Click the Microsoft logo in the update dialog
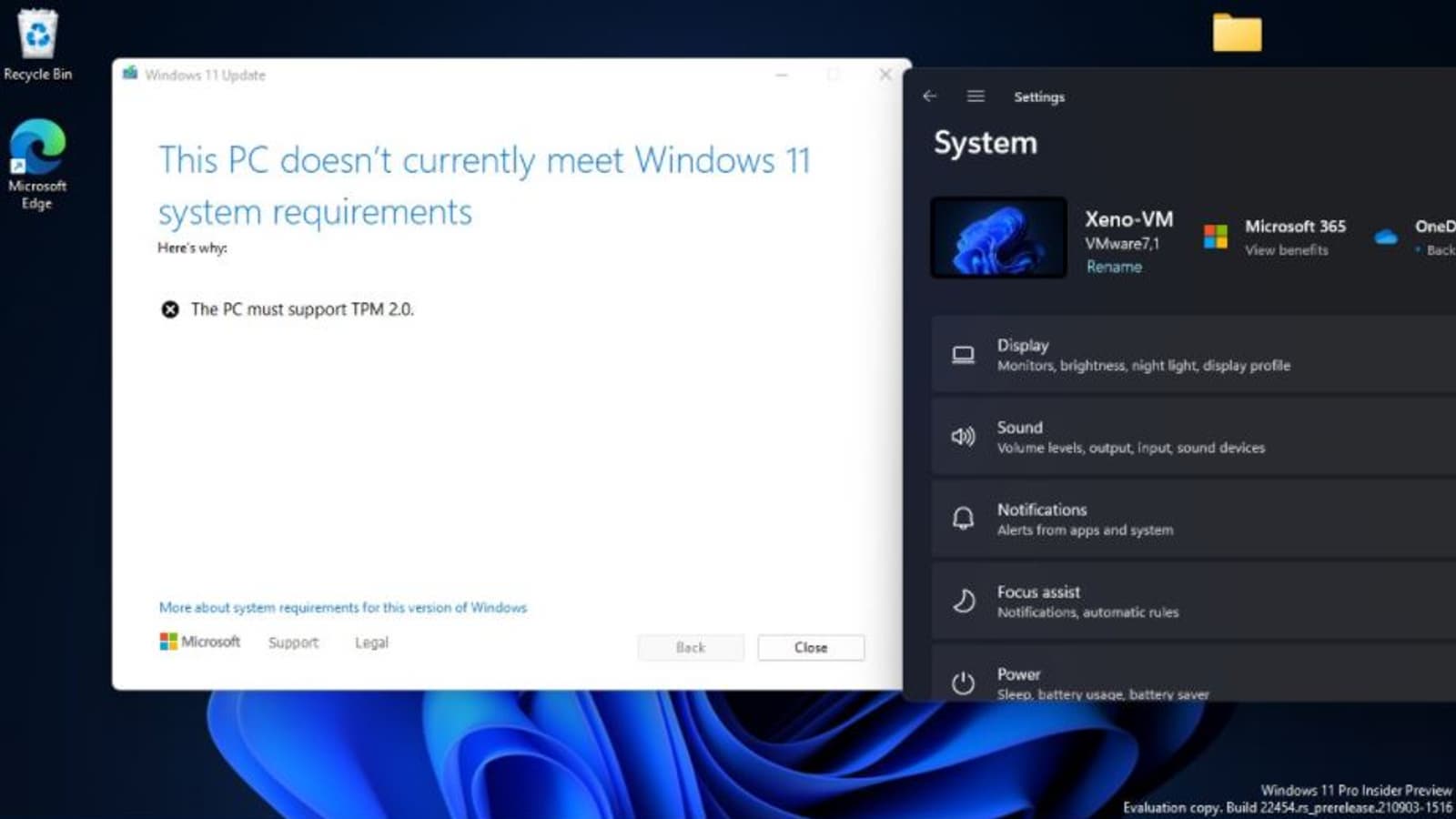This screenshot has width=1456, height=819. point(200,642)
